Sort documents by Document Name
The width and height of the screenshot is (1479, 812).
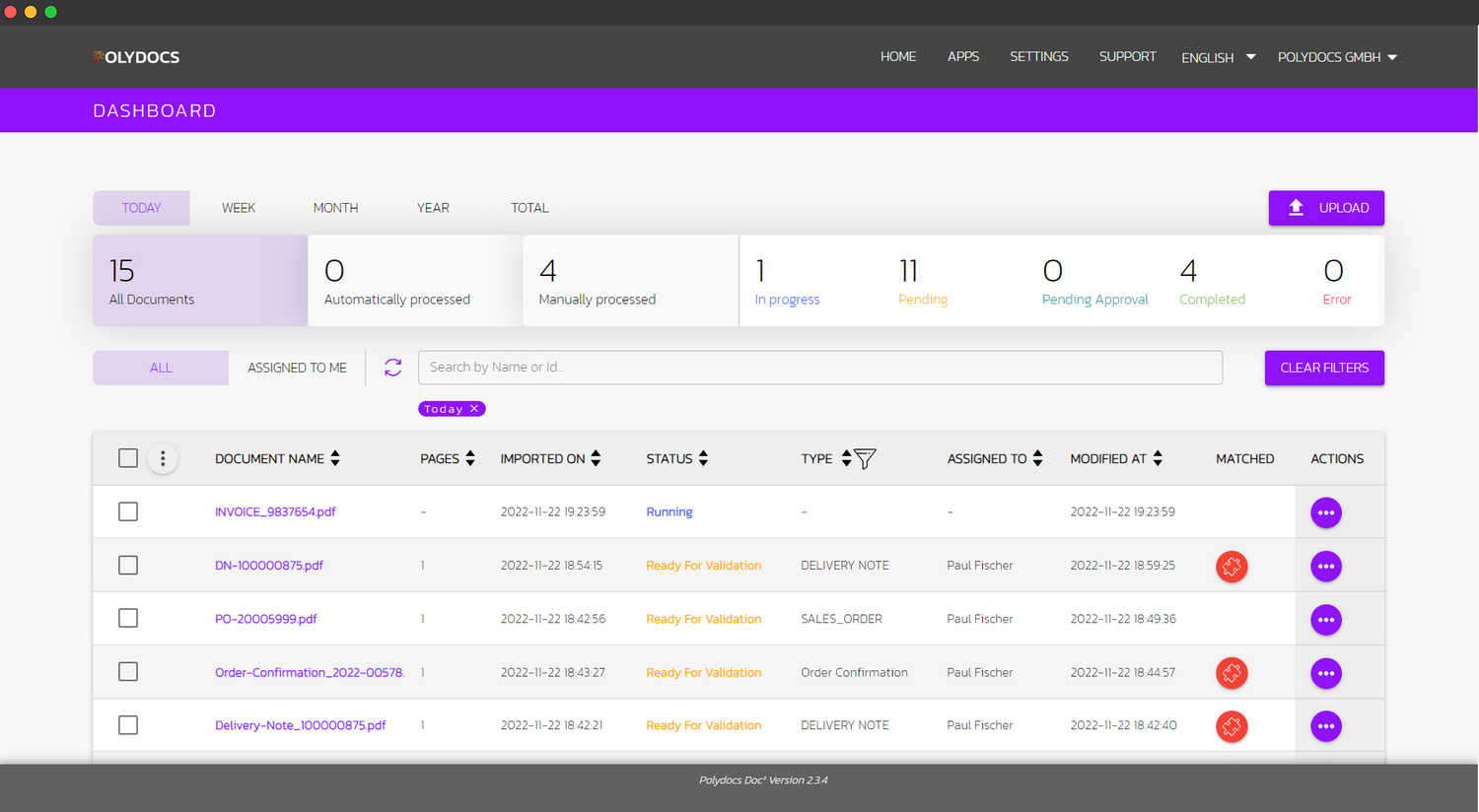[335, 457]
